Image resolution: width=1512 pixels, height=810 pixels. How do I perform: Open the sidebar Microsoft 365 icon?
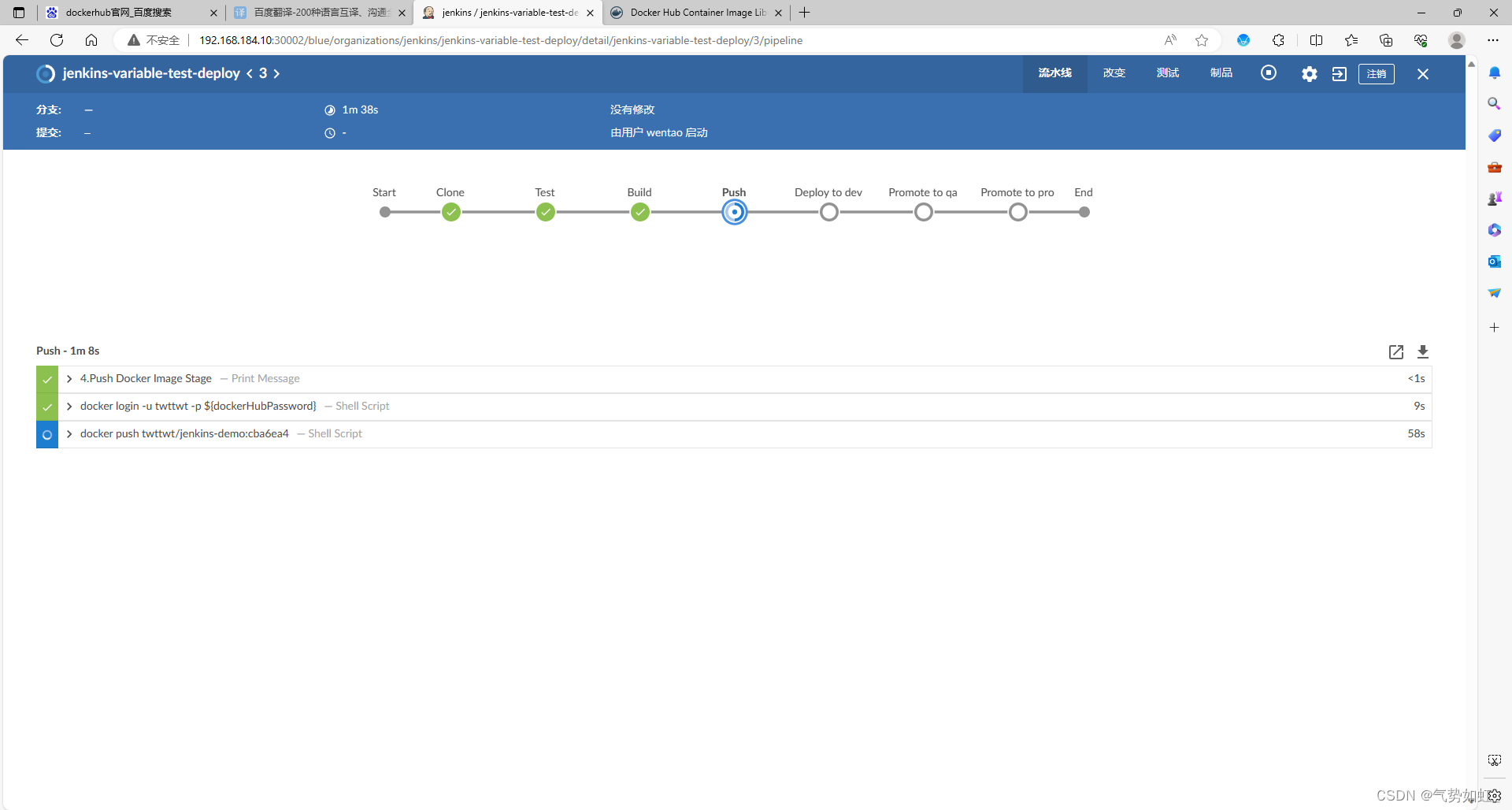coord(1494,230)
